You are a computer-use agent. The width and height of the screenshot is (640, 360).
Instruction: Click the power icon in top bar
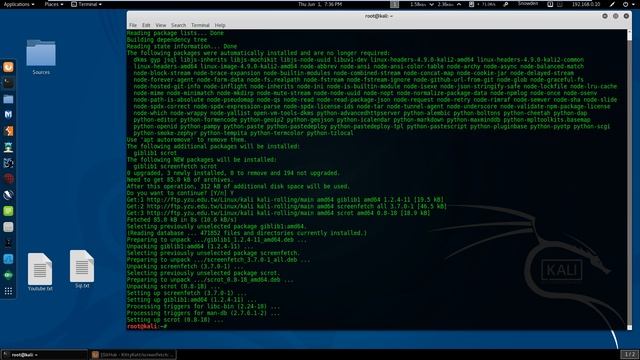[625, 4]
